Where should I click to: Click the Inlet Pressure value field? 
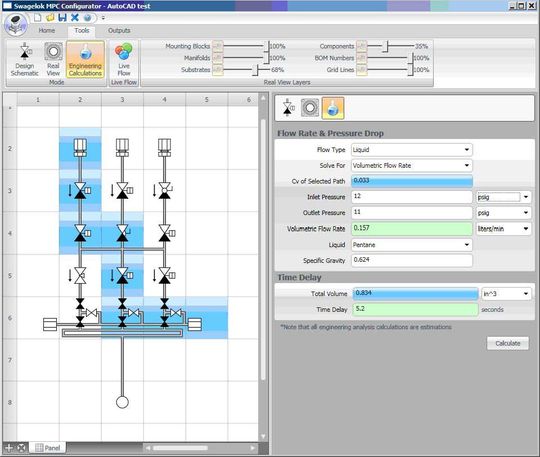[x=412, y=197]
